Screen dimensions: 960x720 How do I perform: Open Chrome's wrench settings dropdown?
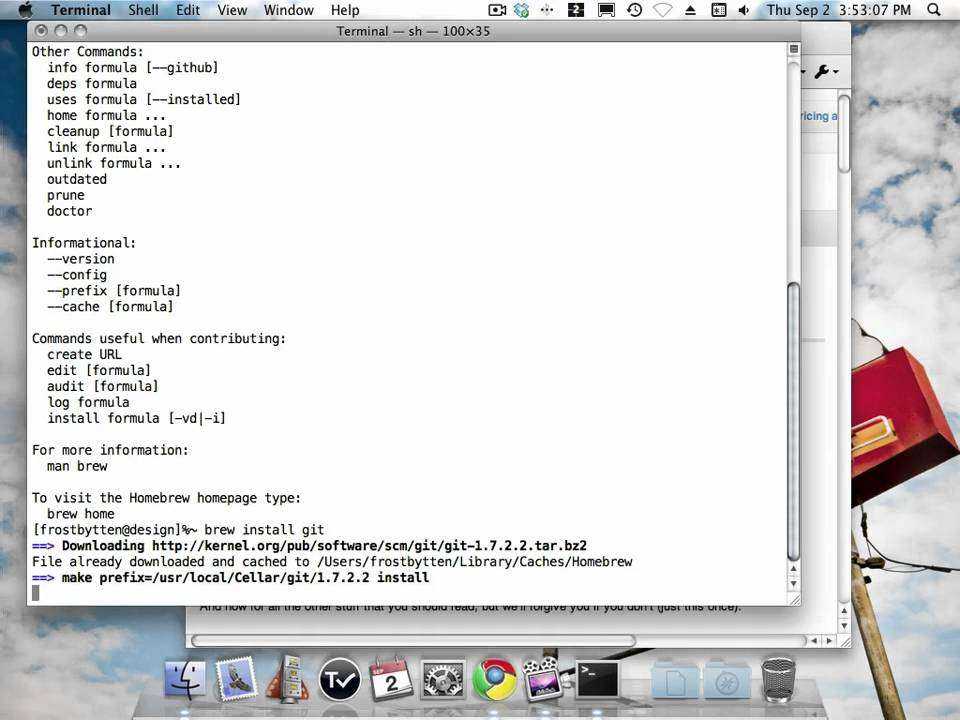(x=826, y=72)
